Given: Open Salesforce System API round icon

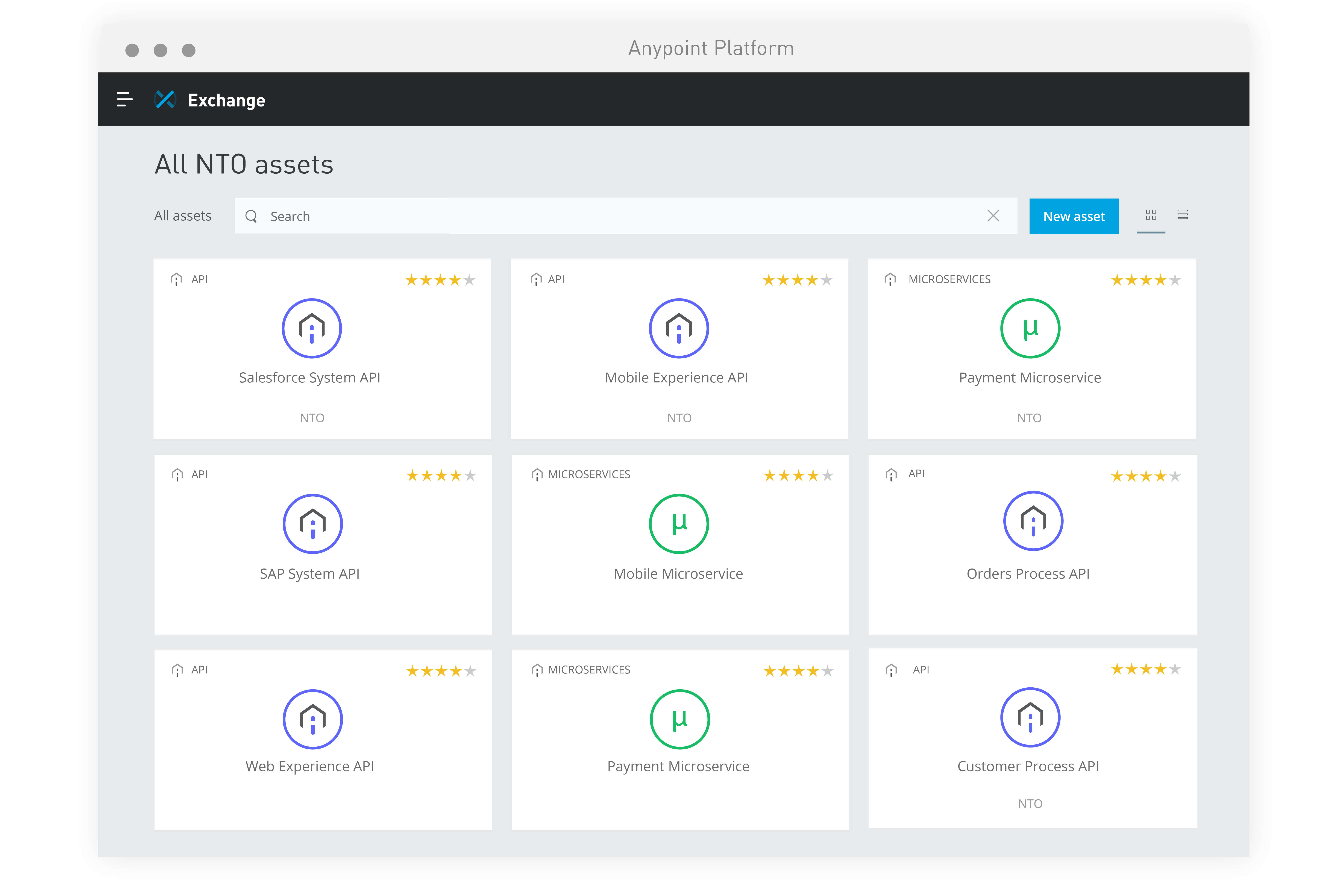Looking at the screenshot, I should (x=312, y=329).
